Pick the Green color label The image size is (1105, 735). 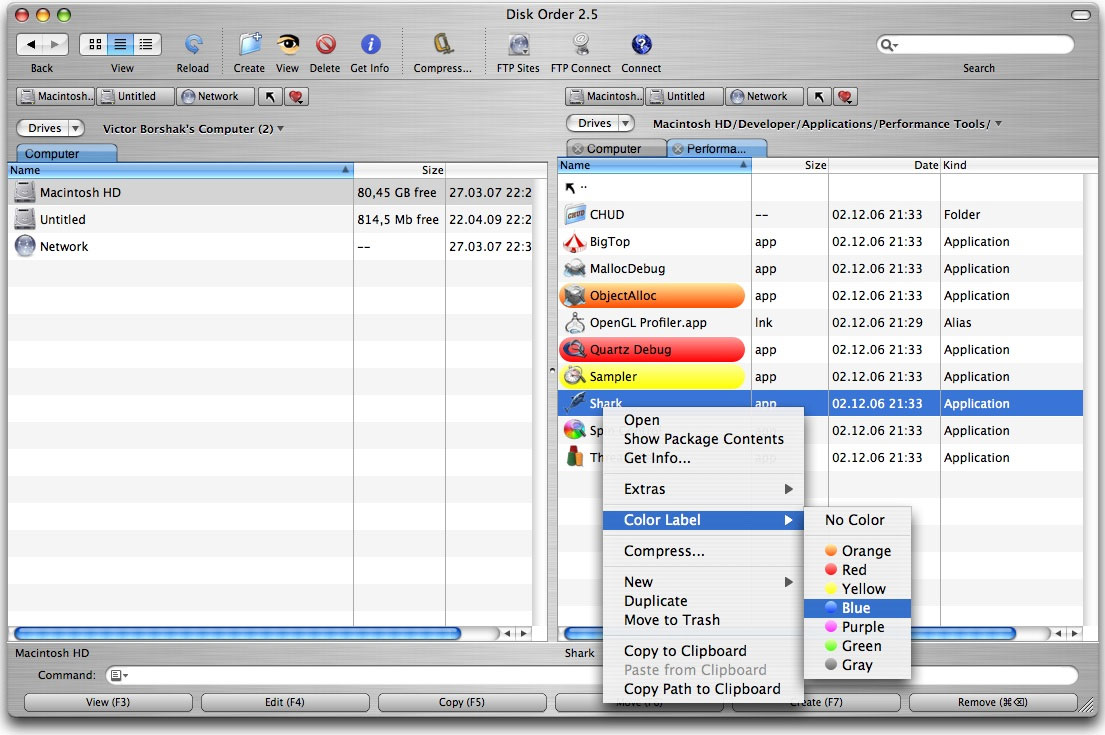click(x=857, y=646)
